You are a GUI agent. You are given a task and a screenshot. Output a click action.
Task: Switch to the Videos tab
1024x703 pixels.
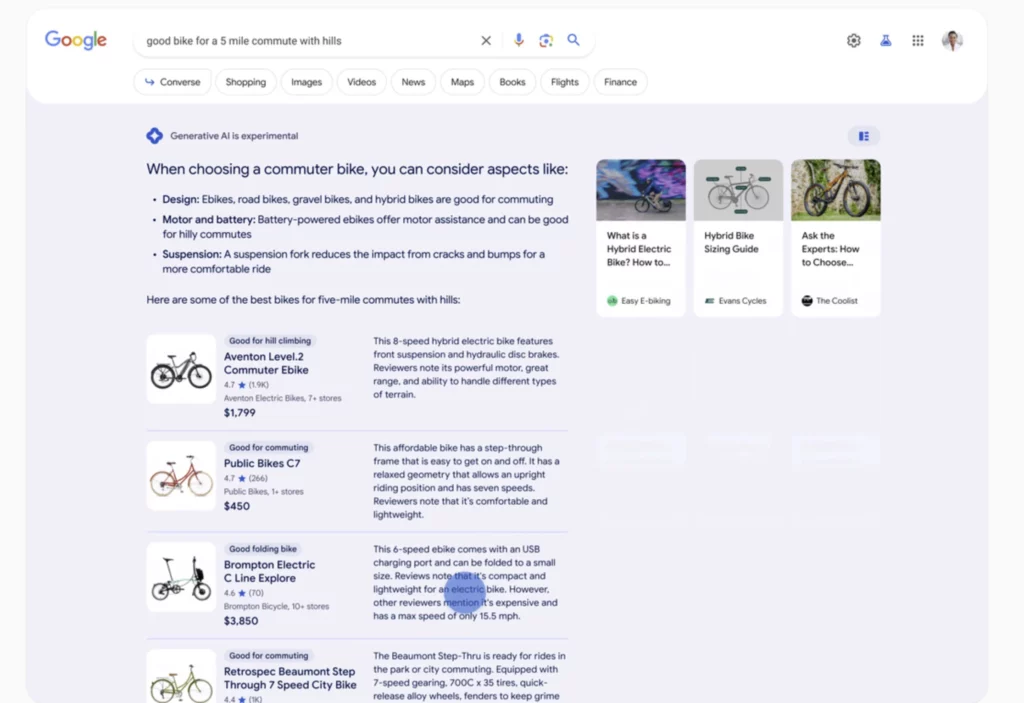[361, 82]
